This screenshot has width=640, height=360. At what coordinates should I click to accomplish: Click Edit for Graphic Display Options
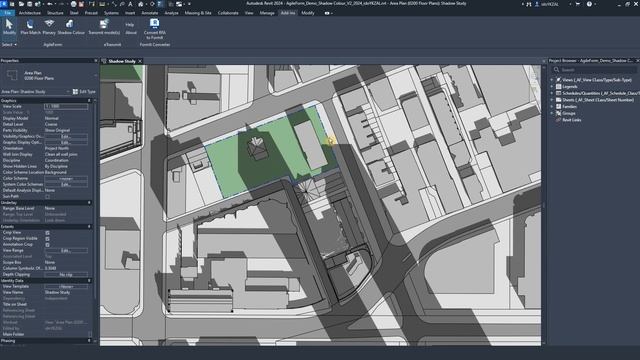pos(66,142)
